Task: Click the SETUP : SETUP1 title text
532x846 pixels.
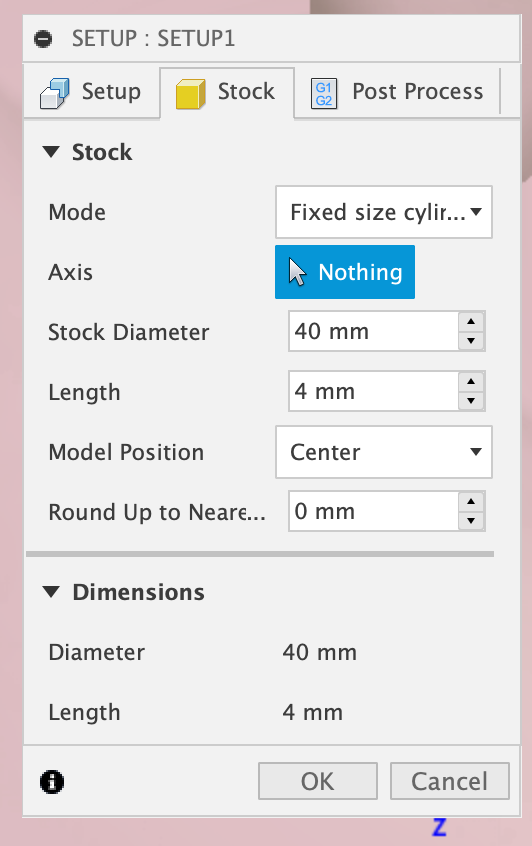Action: pyautogui.click(x=153, y=38)
